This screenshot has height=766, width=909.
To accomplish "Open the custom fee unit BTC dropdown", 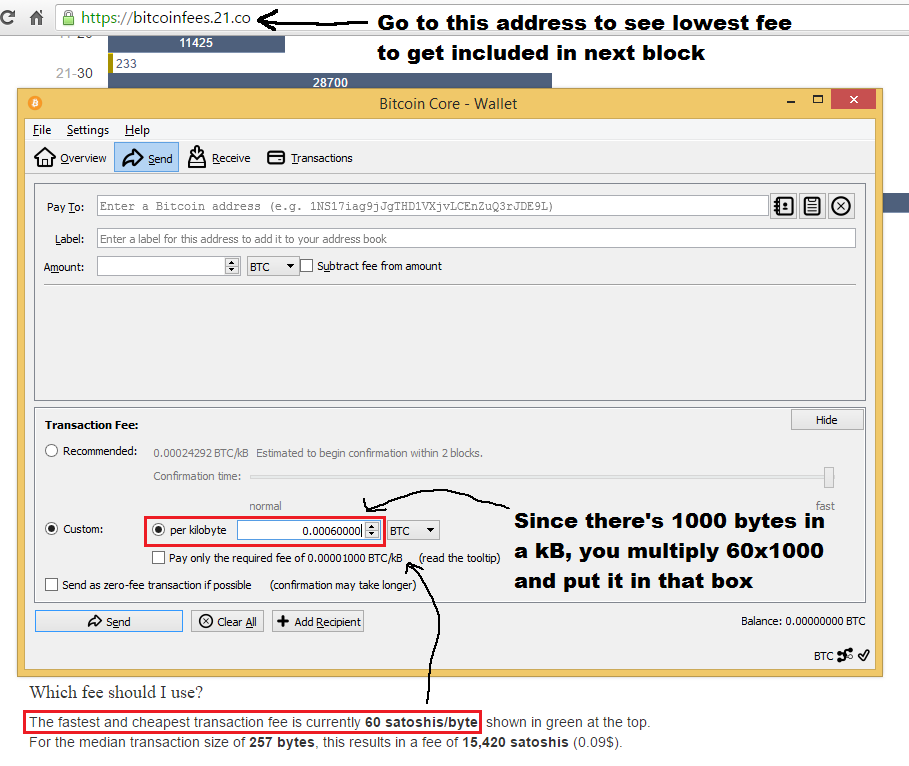I will pos(413,531).
